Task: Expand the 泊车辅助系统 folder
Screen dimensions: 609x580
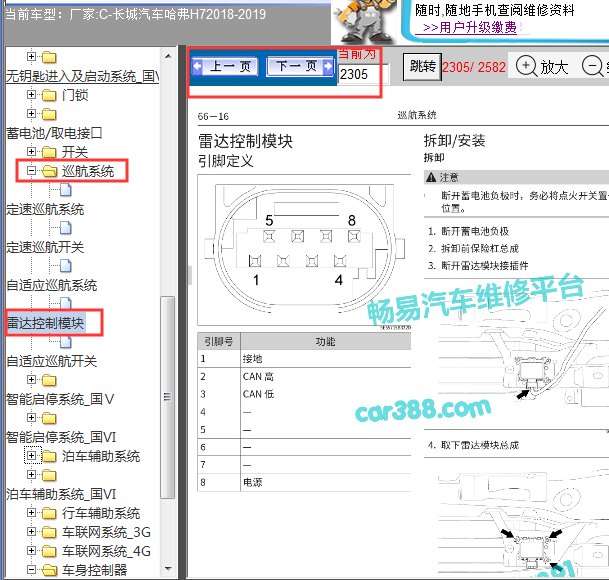Action: pyautogui.click(x=31, y=456)
